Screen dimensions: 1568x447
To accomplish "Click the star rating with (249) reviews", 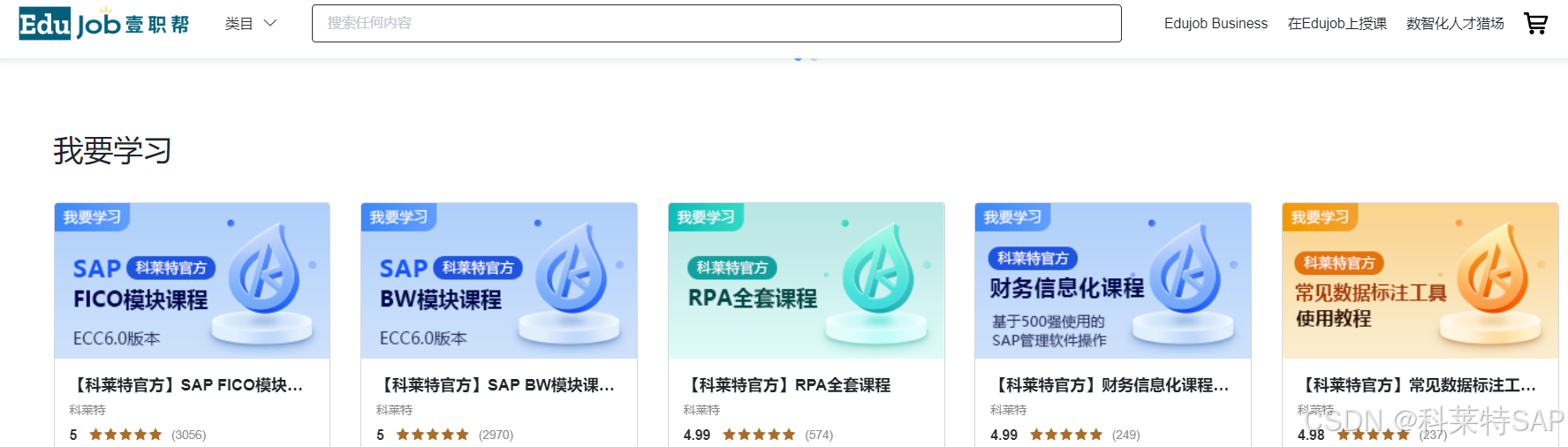I will [x=1066, y=435].
